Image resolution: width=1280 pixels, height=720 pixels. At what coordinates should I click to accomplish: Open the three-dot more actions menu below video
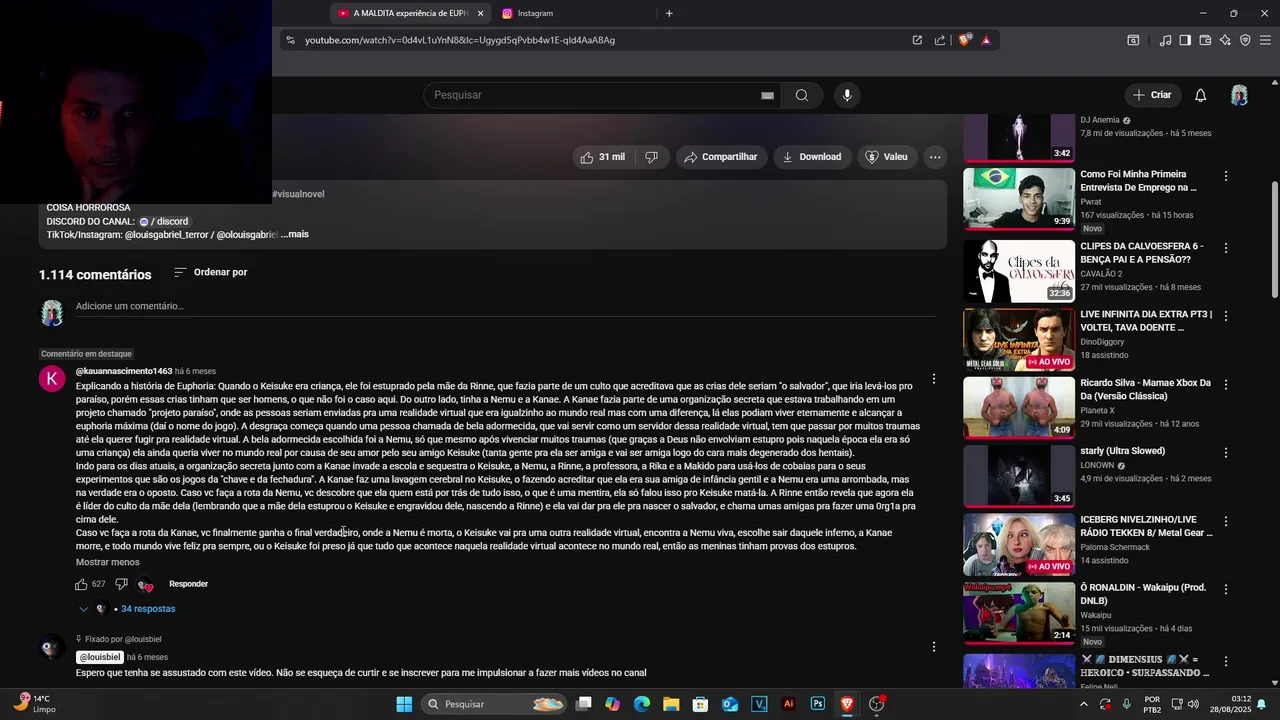935,157
